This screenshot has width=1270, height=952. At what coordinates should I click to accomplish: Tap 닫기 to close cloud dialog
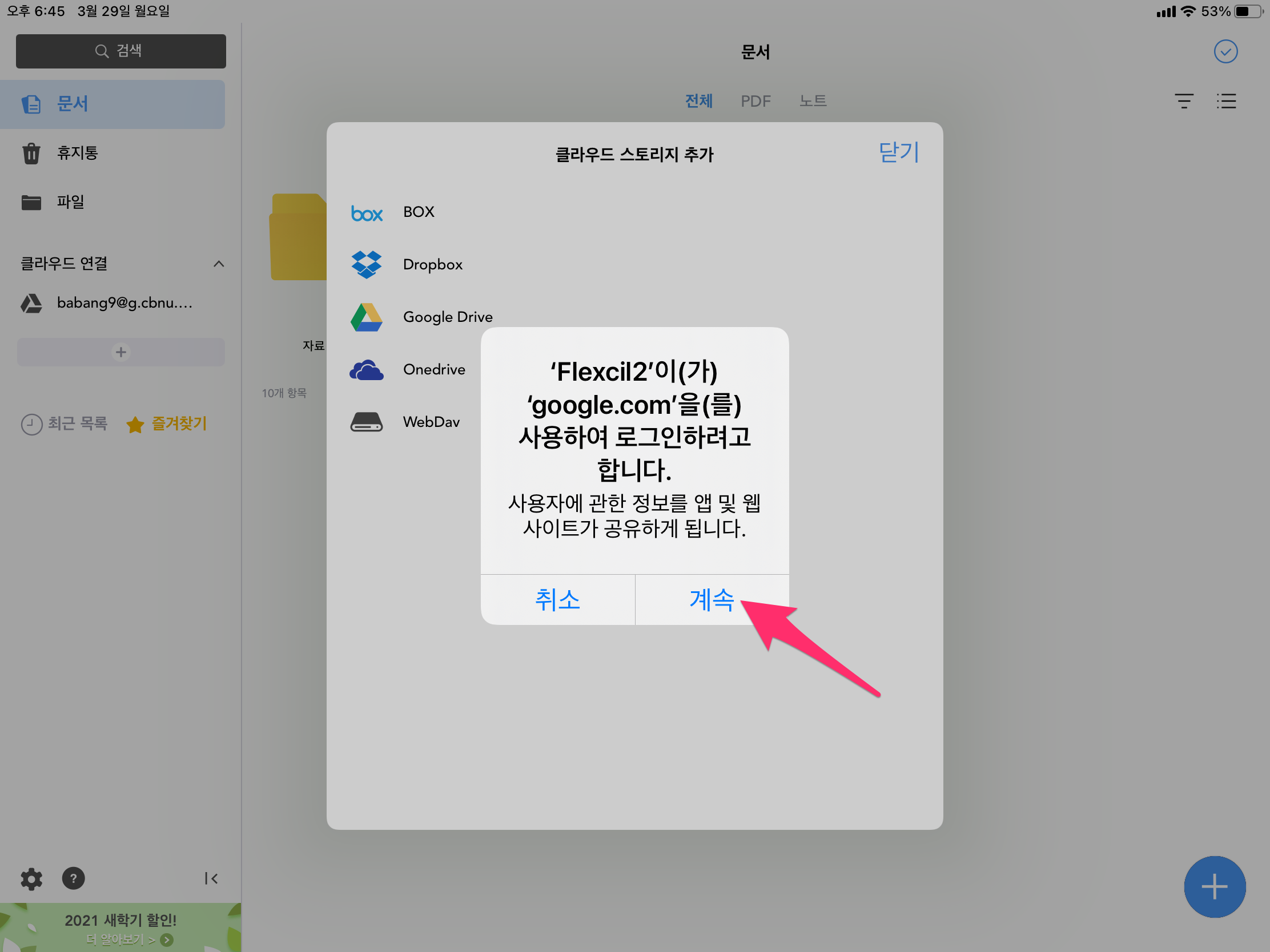(x=898, y=152)
